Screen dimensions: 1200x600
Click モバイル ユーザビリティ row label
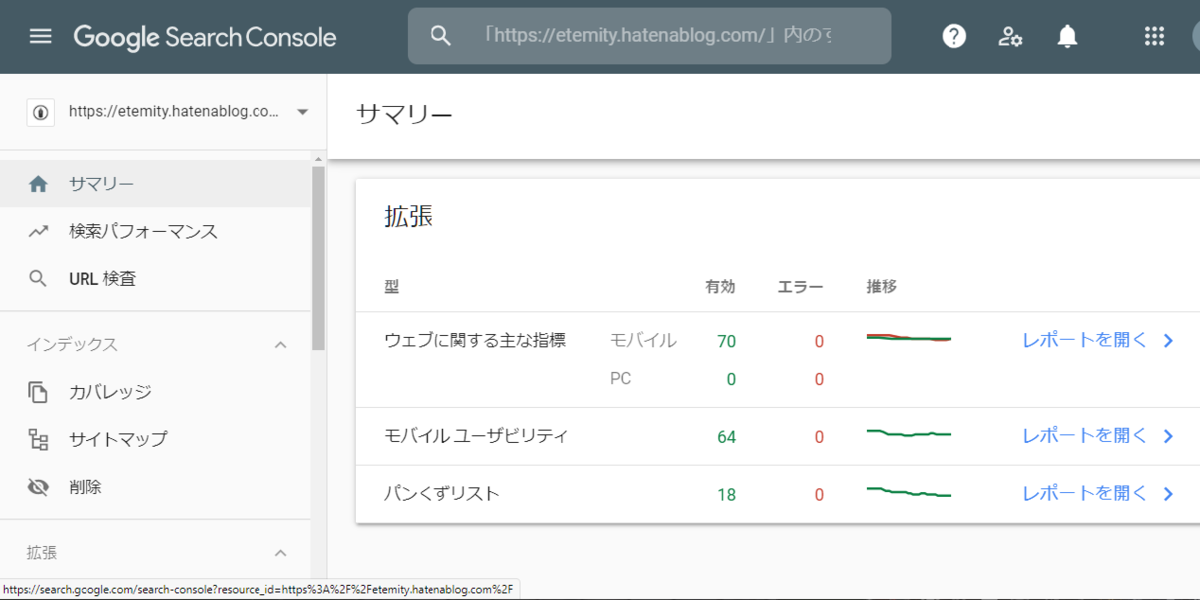tap(476, 436)
